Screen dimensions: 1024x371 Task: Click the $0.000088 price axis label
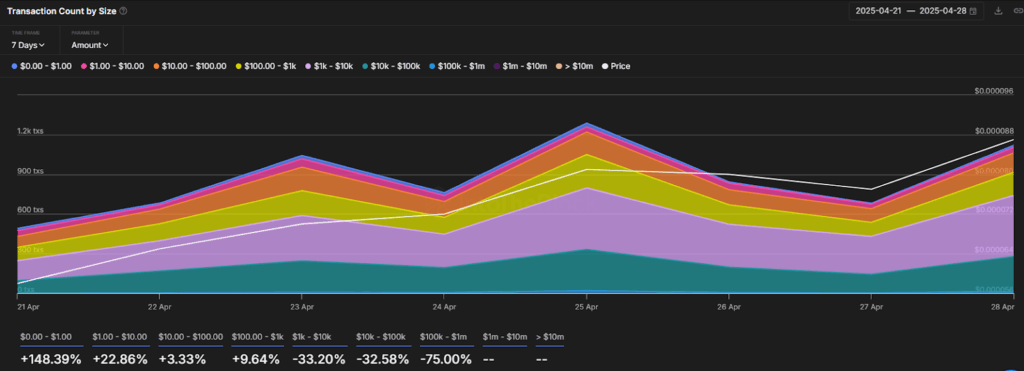pos(993,131)
